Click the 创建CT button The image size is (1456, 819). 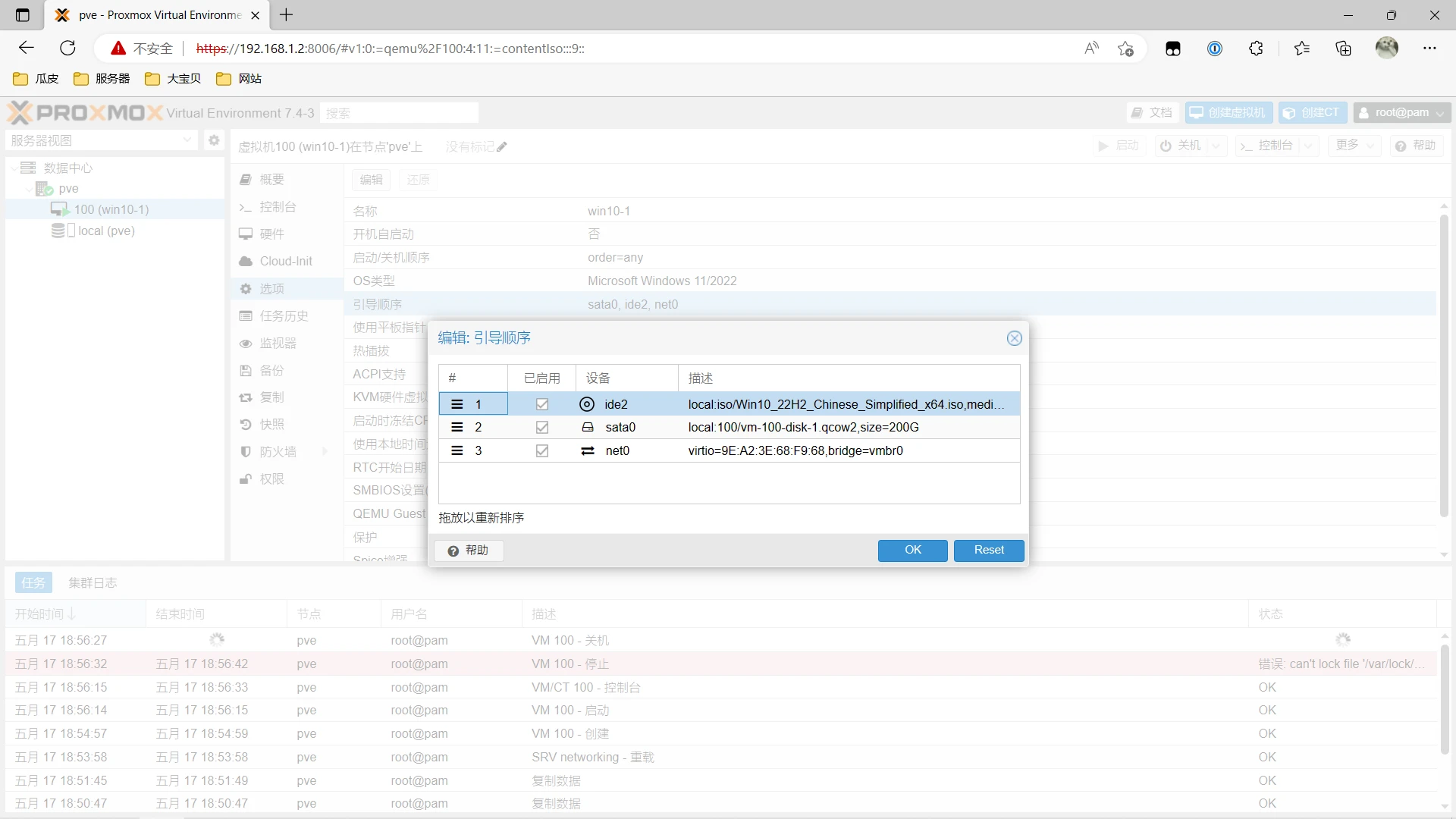click(1313, 112)
